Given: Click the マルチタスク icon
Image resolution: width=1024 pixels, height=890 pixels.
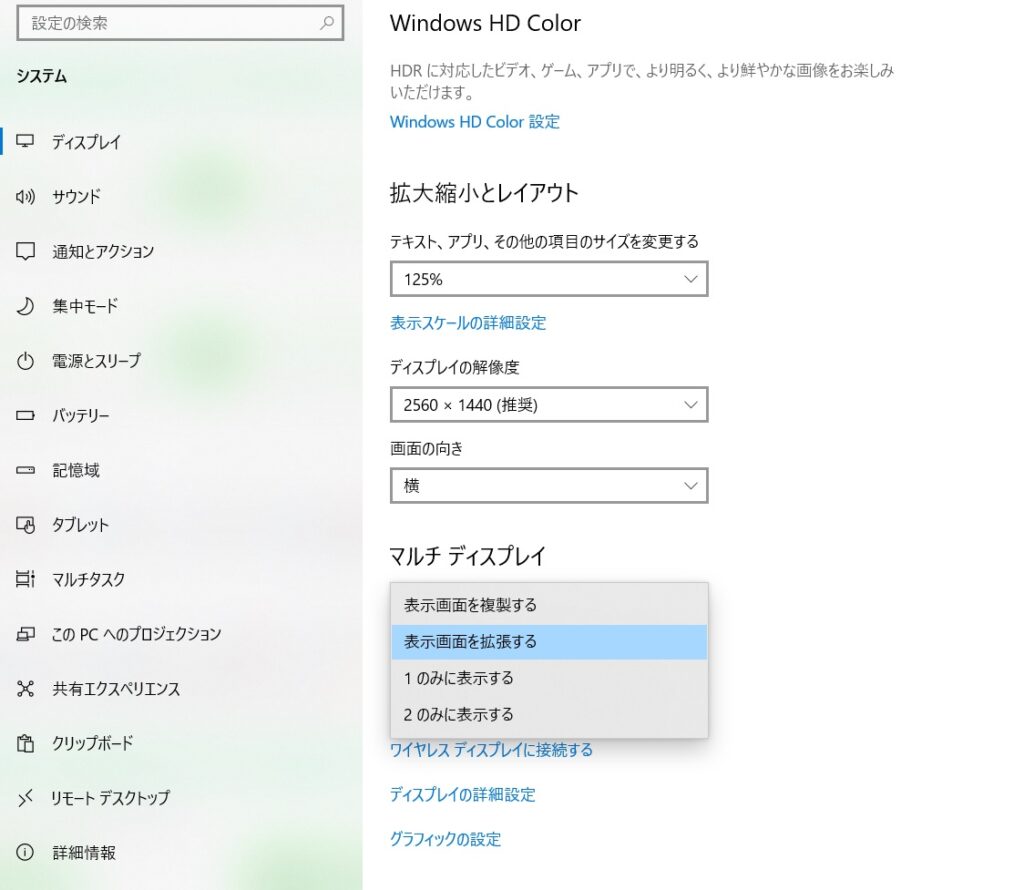Looking at the screenshot, I should (25, 579).
